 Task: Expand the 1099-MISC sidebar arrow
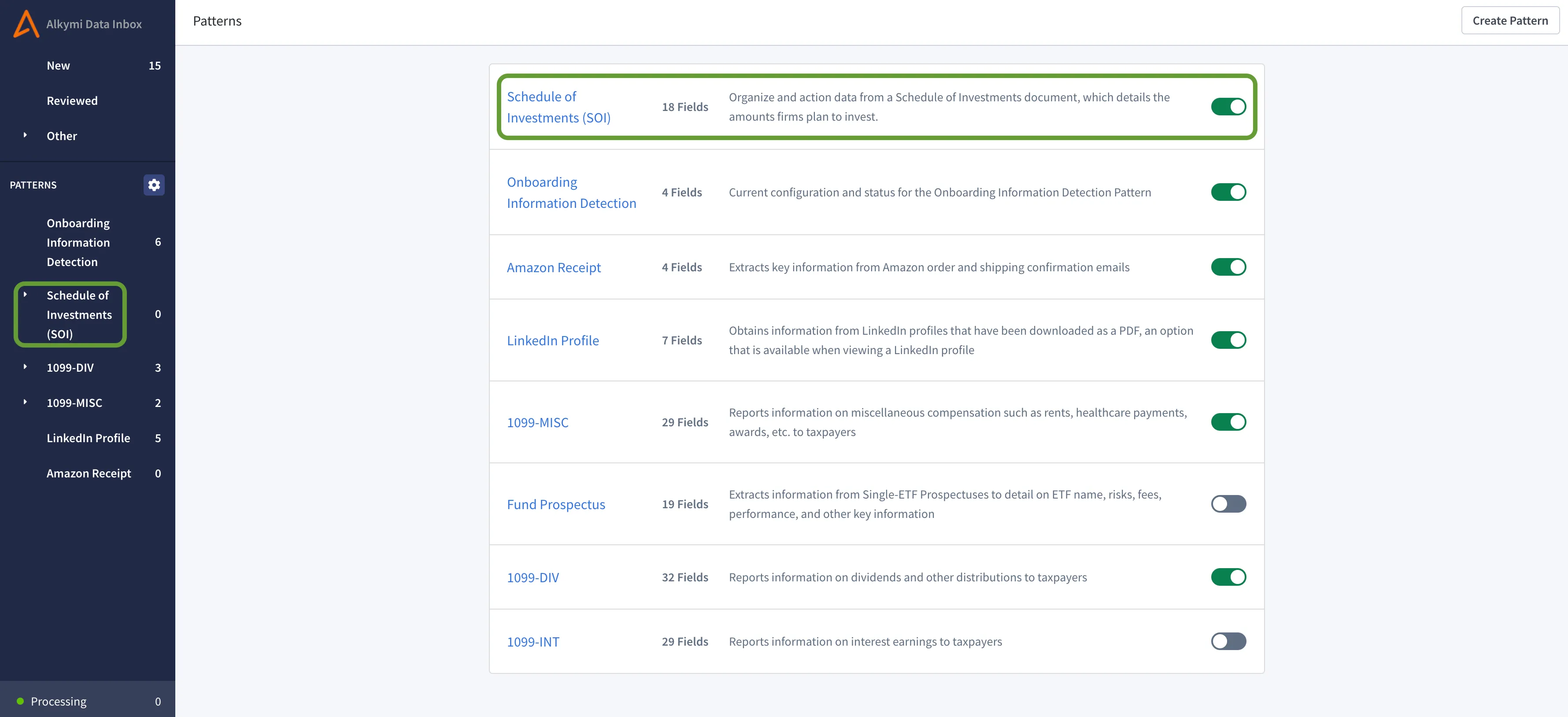click(25, 403)
